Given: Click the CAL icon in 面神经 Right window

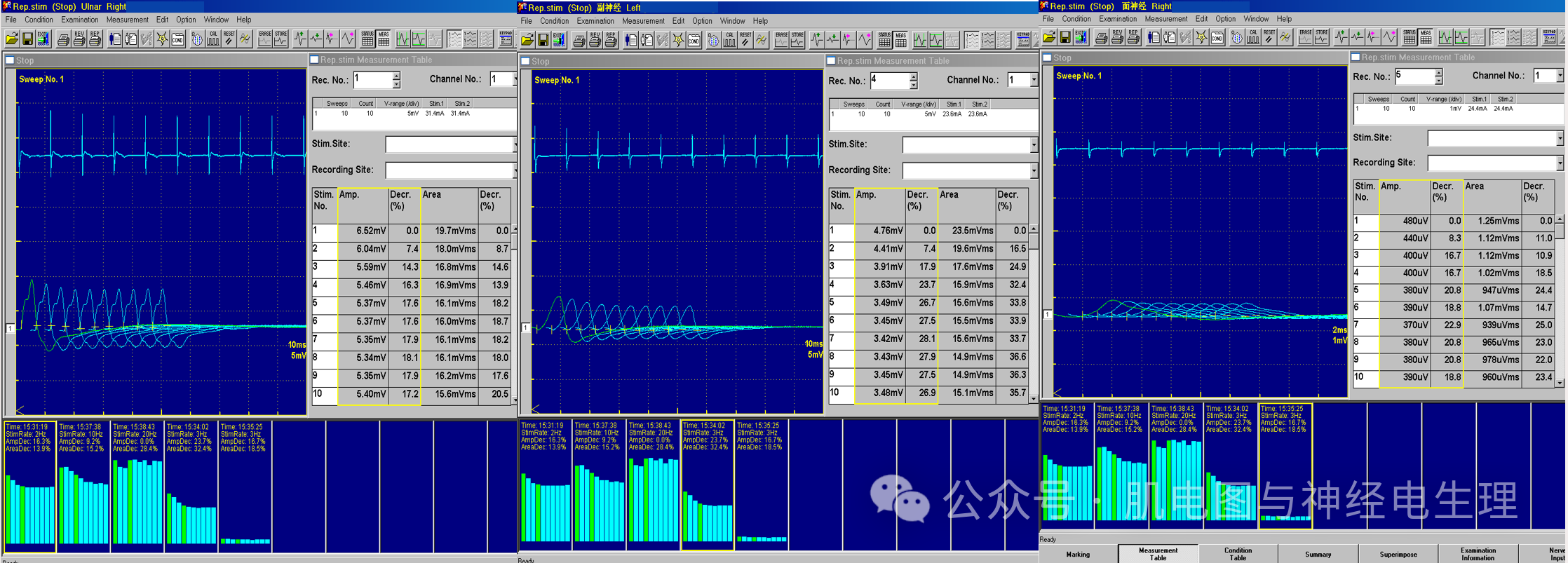Looking at the screenshot, I should pos(1254,37).
